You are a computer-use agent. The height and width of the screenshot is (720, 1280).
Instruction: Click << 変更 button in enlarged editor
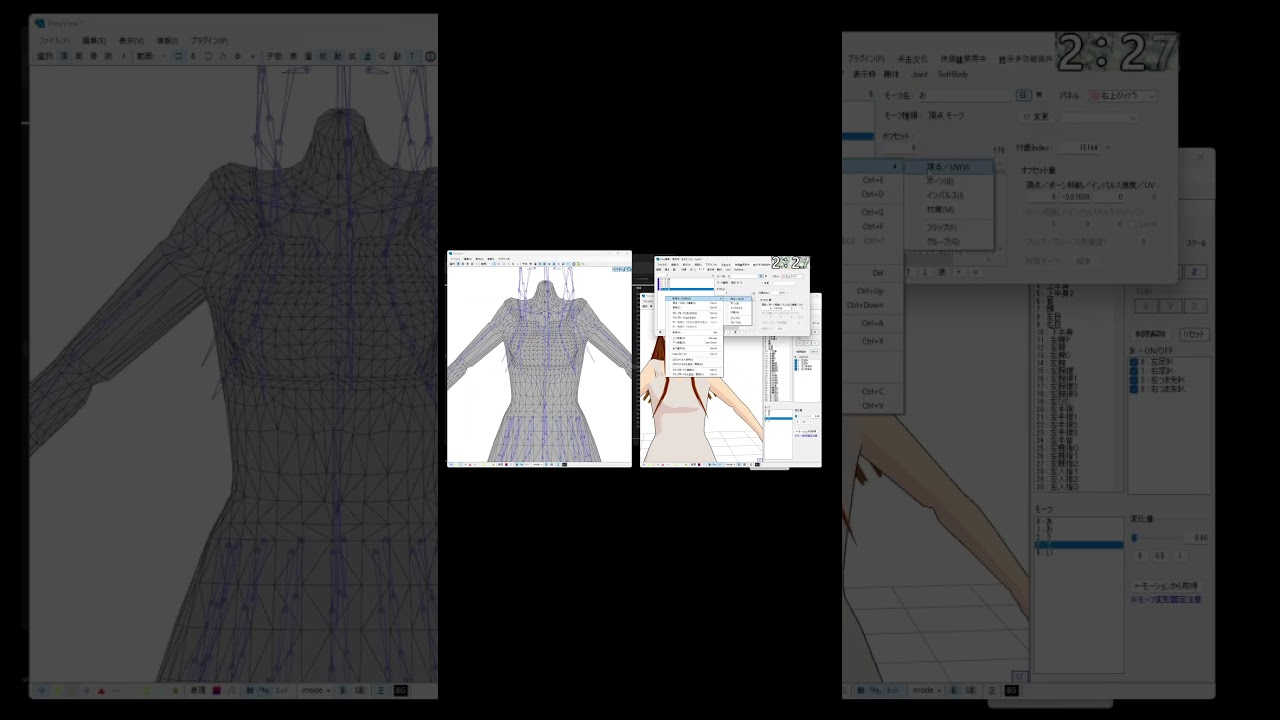pyautogui.click(x=1036, y=117)
